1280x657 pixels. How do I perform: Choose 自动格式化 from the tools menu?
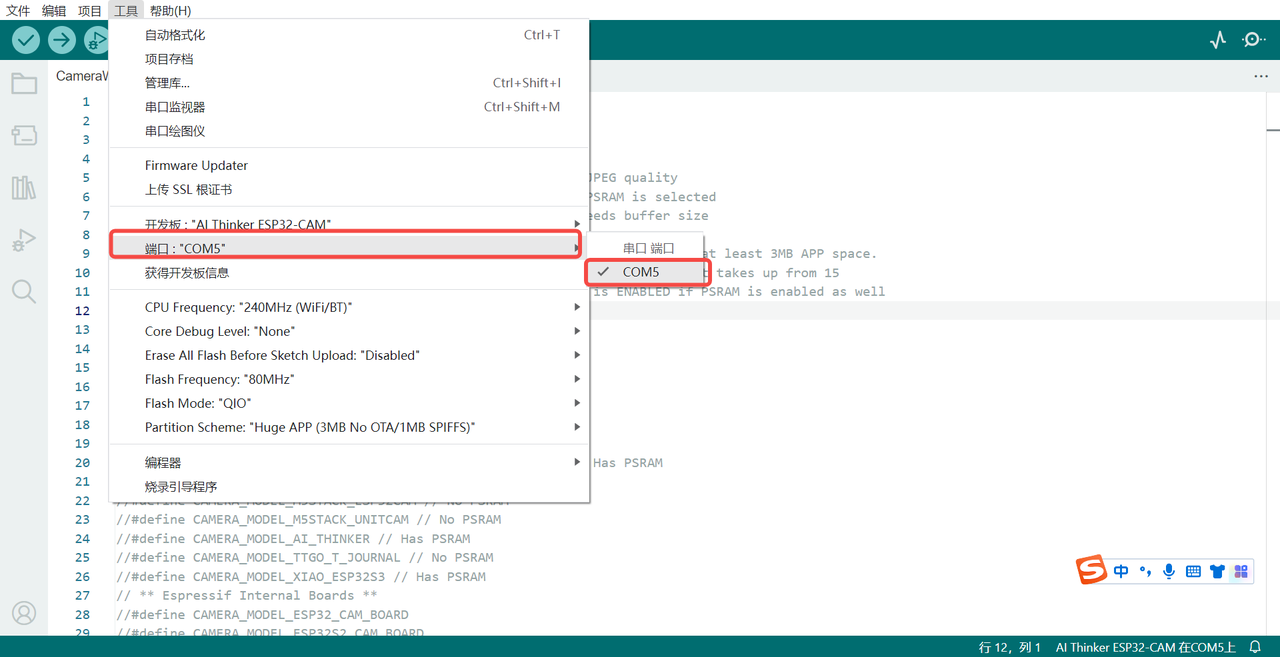coord(349,35)
